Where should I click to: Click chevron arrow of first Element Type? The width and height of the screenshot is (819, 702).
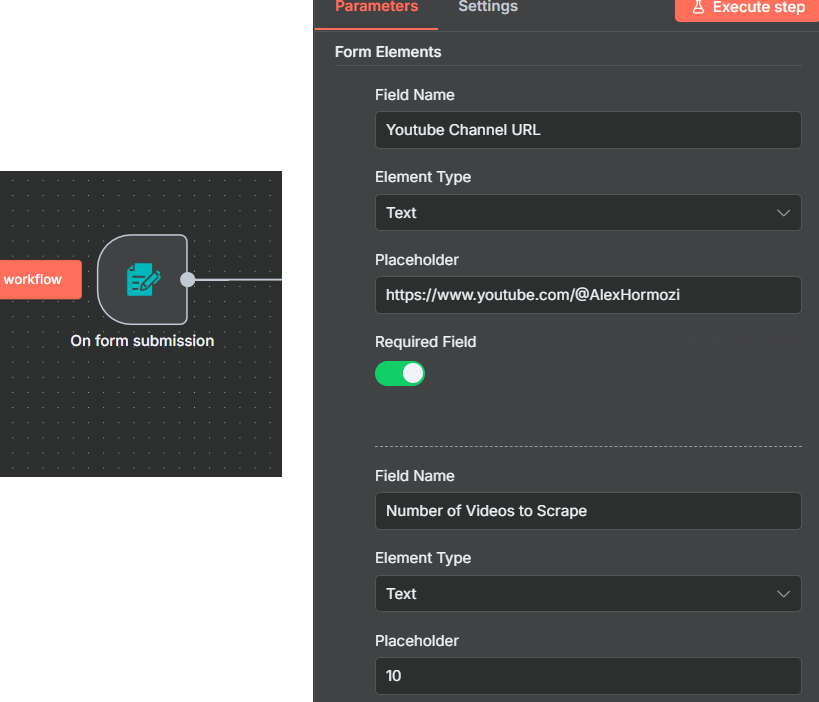(x=783, y=213)
